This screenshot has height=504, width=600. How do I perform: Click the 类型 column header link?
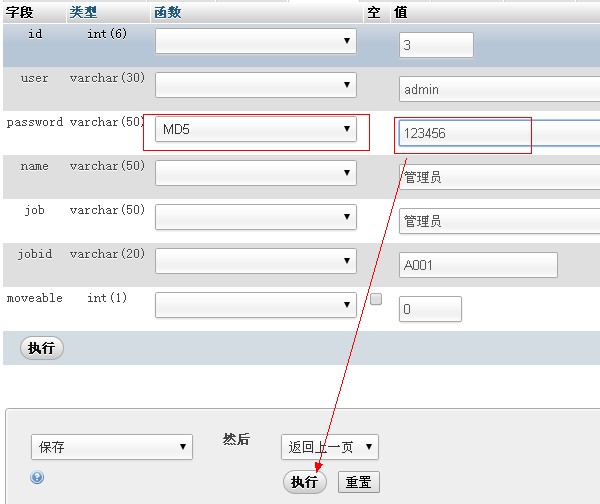point(82,12)
